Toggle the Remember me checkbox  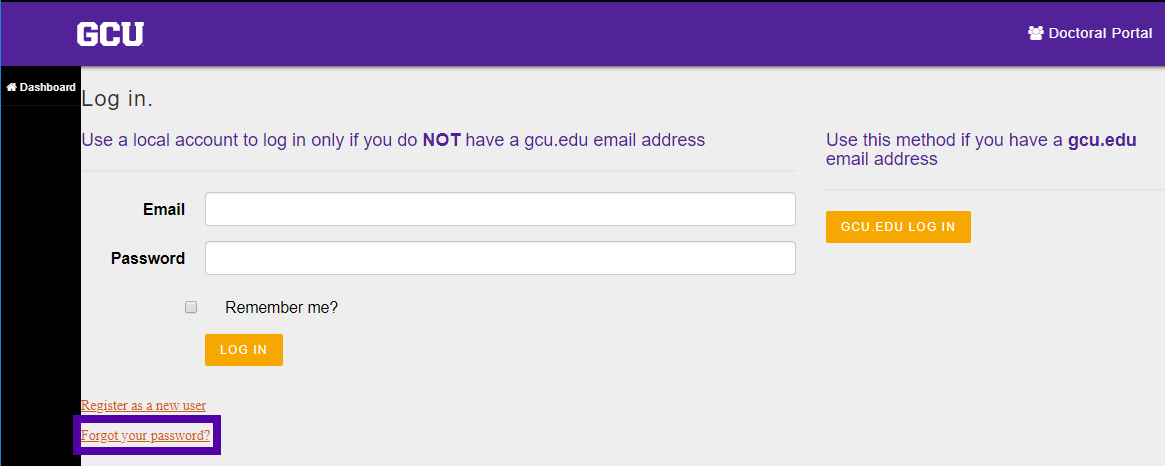pos(191,307)
